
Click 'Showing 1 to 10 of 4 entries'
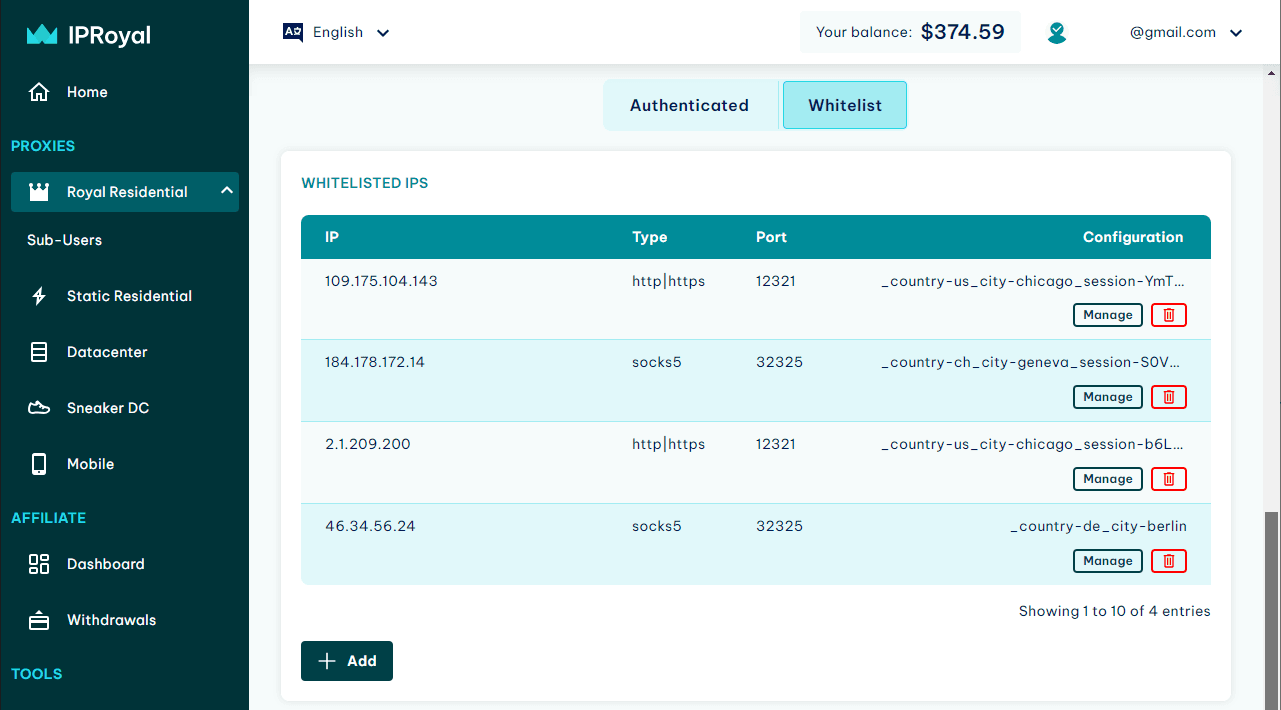[1114, 611]
